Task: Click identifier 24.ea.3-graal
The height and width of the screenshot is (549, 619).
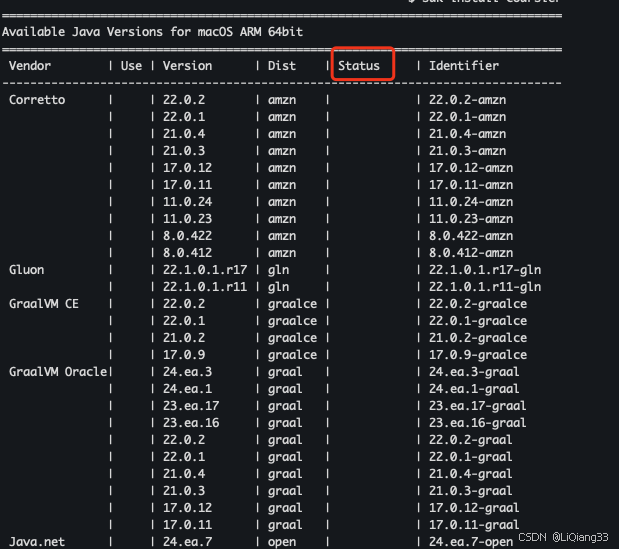Action: [474, 372]
